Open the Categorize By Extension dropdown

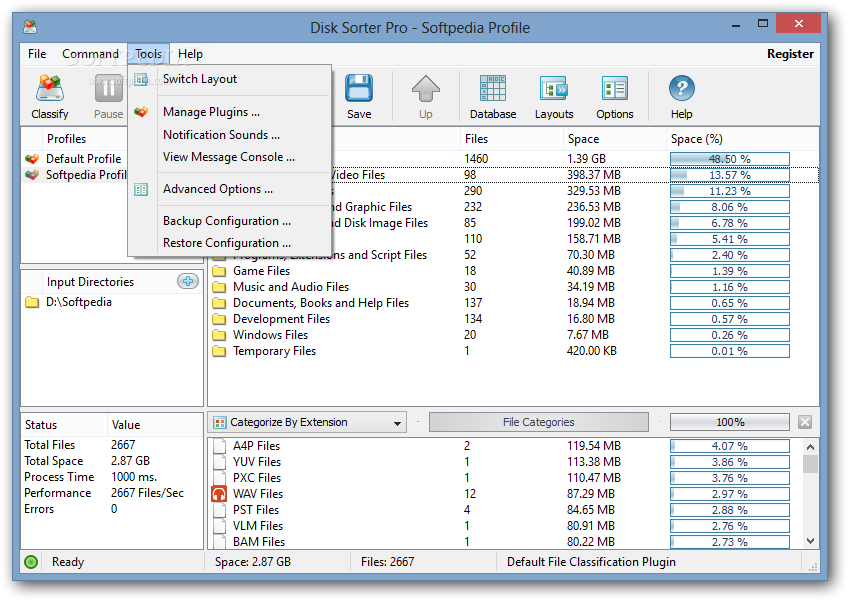[x=309, y=422]
